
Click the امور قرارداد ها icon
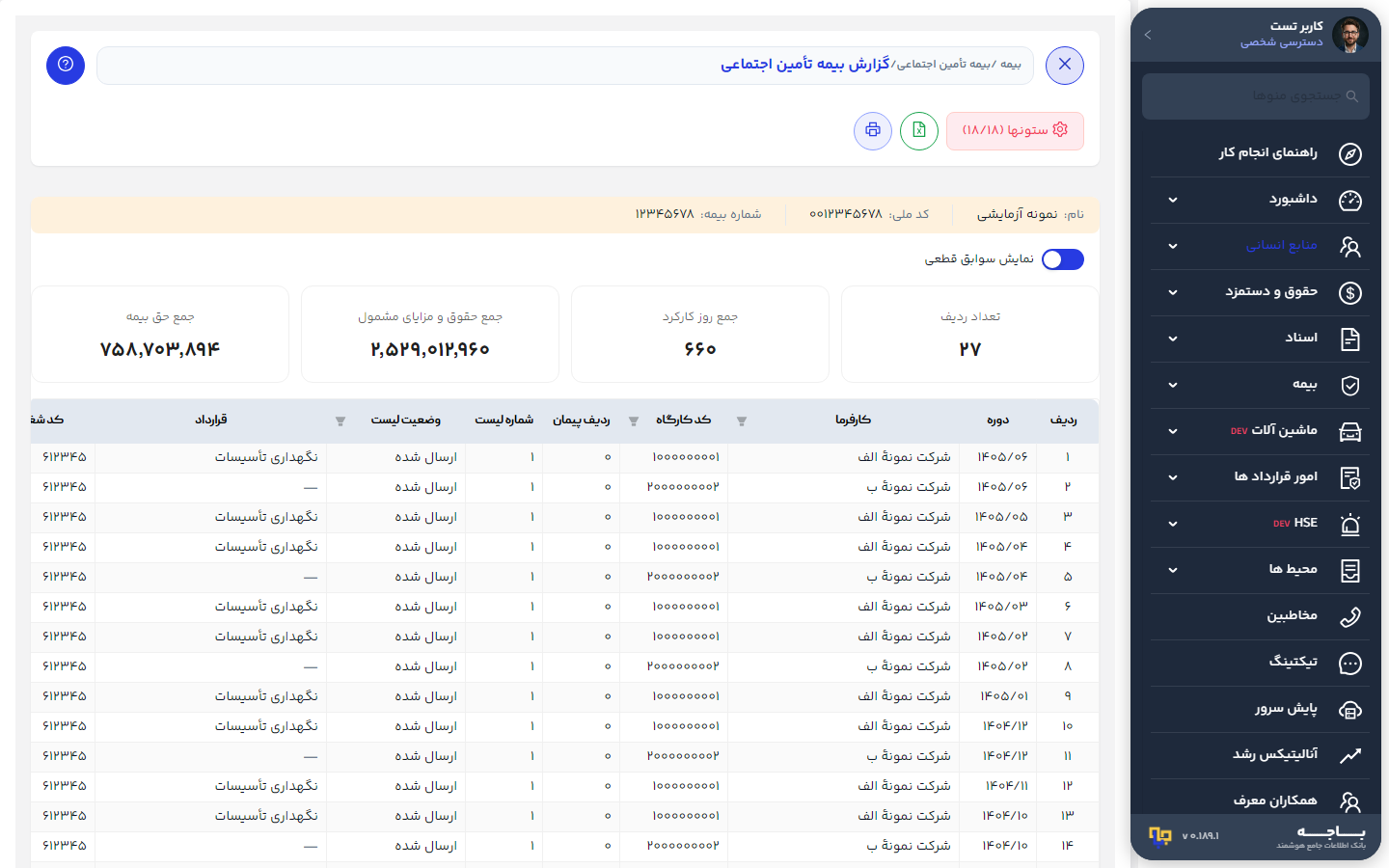1350,477
